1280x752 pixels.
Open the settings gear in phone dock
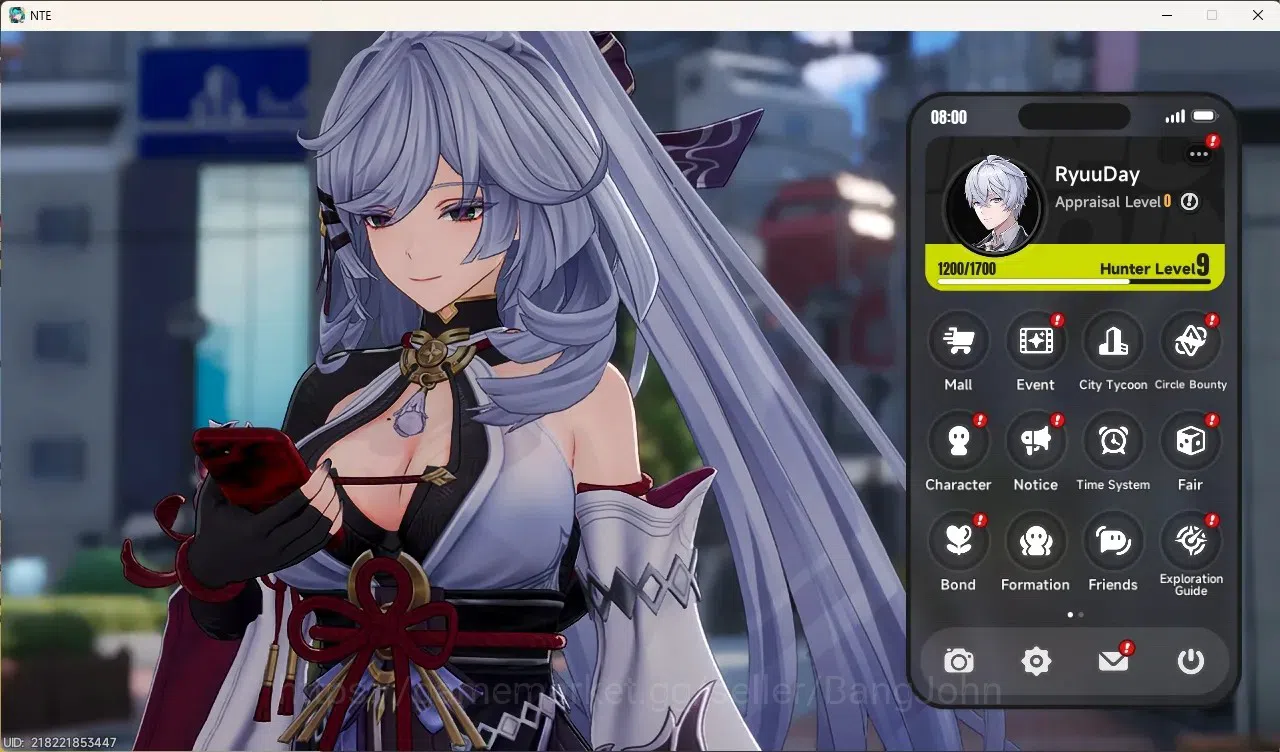point(1036,661)
